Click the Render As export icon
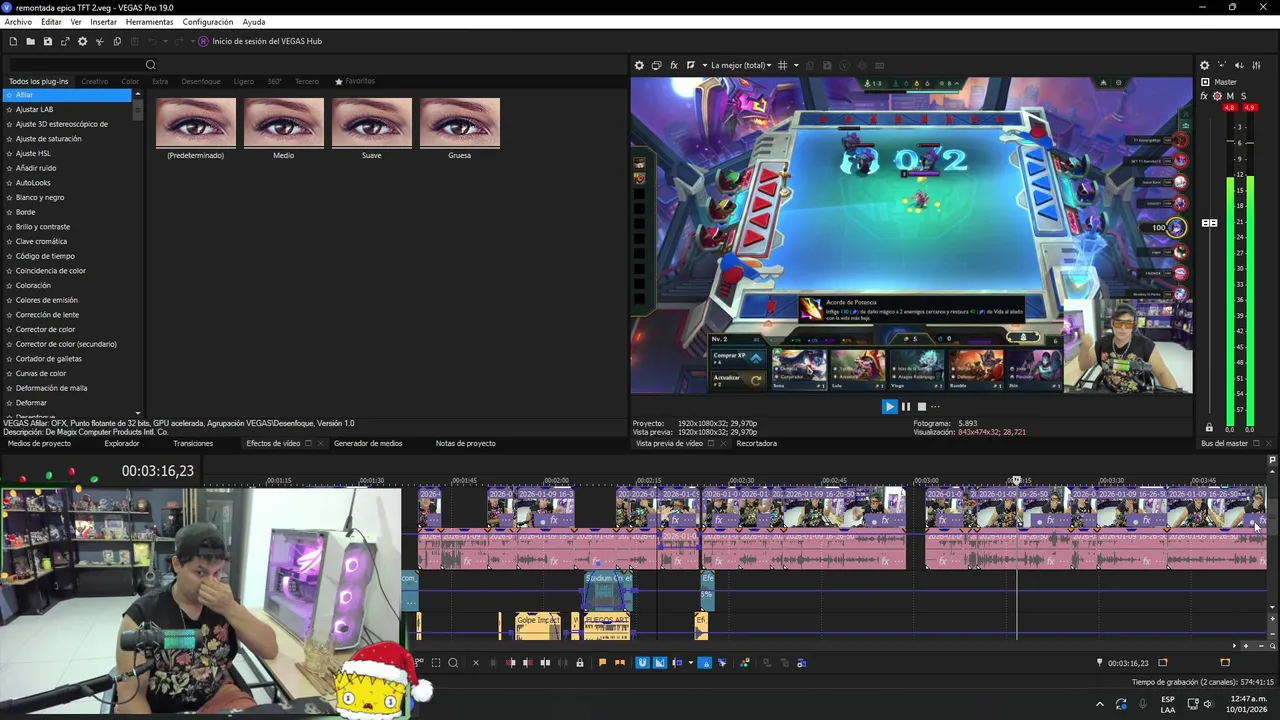Image resolution: width=1280 pixels, height=720 pixels. [x=65, y=41]
